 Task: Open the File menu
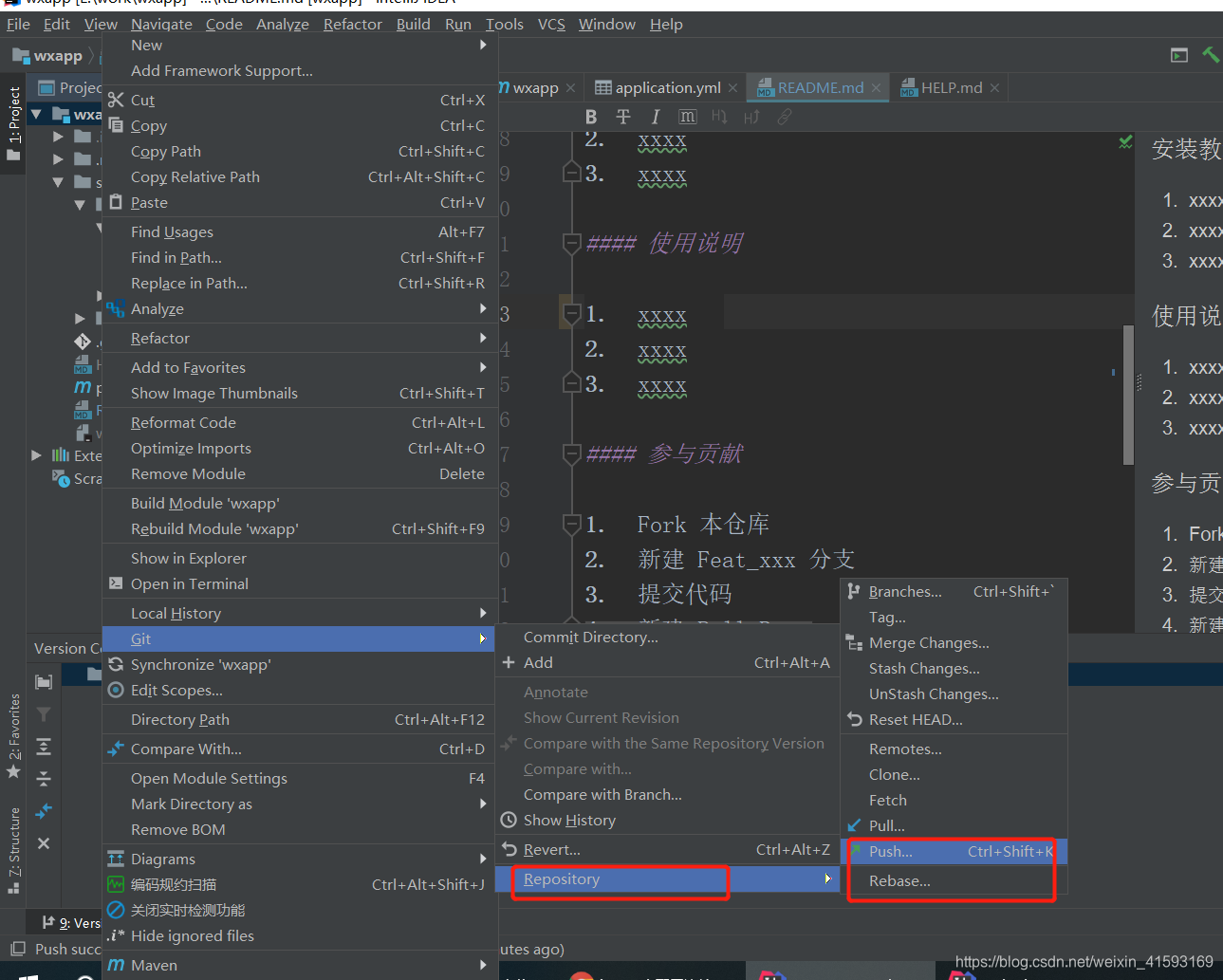tap(18, 24)
